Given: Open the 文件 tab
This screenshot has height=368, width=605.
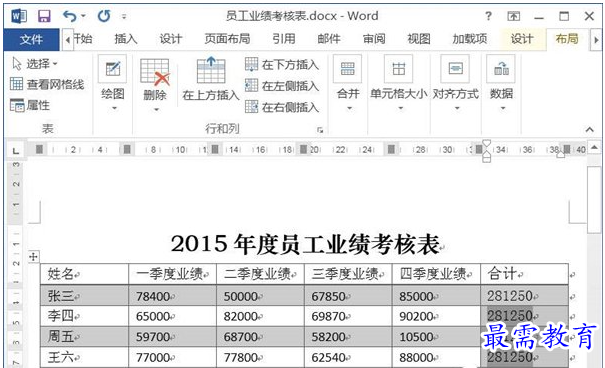Looking at the screenshot, I should click(x=31, y=39).
